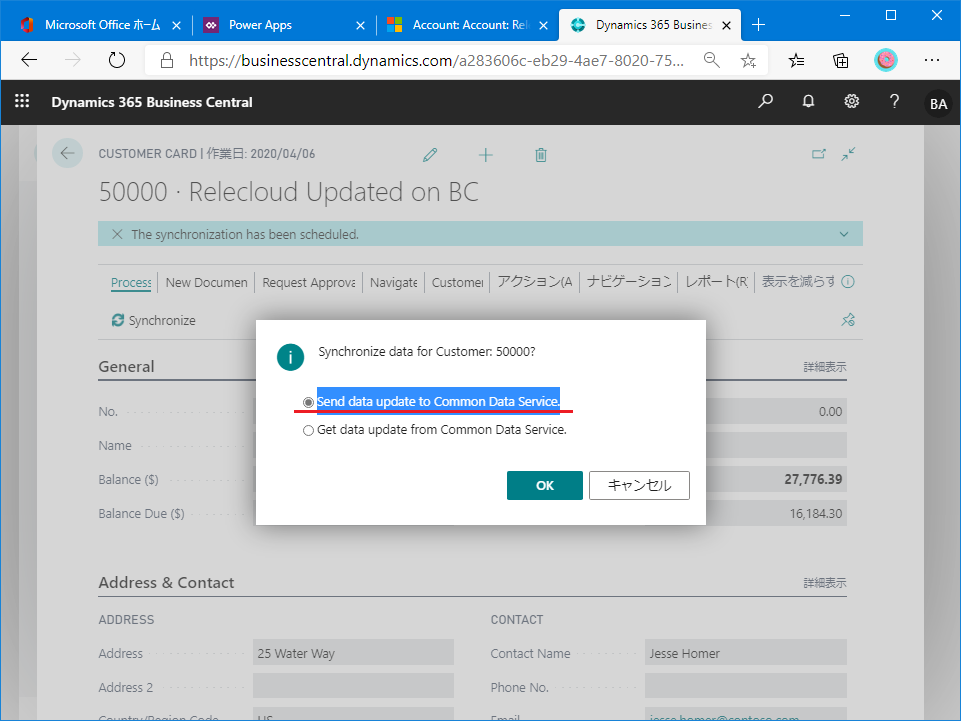Click the plus icon to create new customer
The height and width of the screenshot is (721, 961).
point(485,155)
